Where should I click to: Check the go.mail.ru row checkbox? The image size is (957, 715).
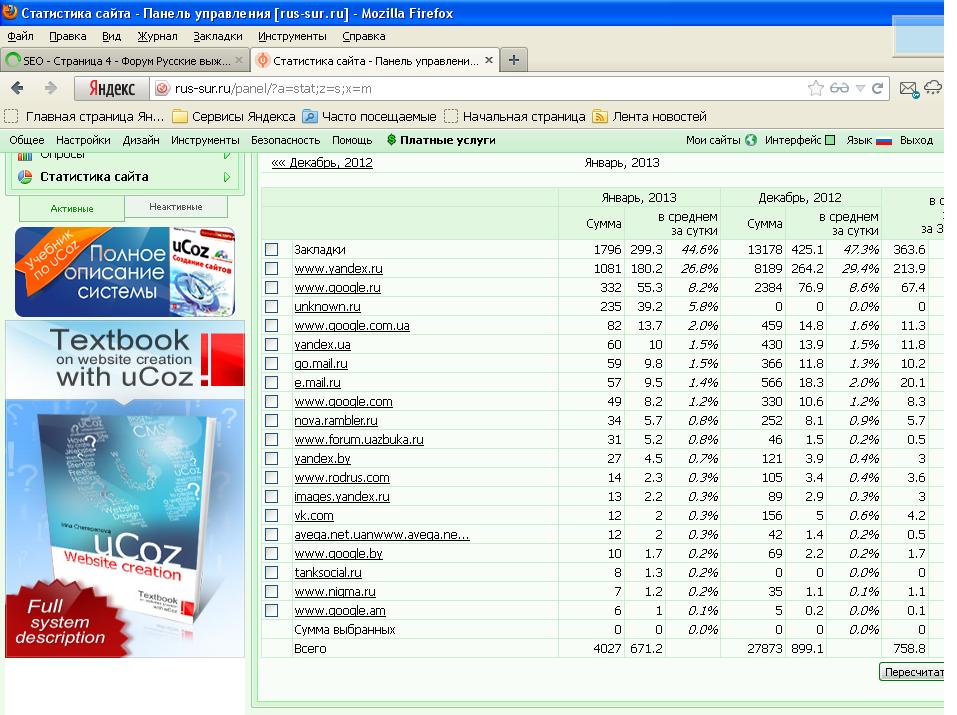pos(272,364)
